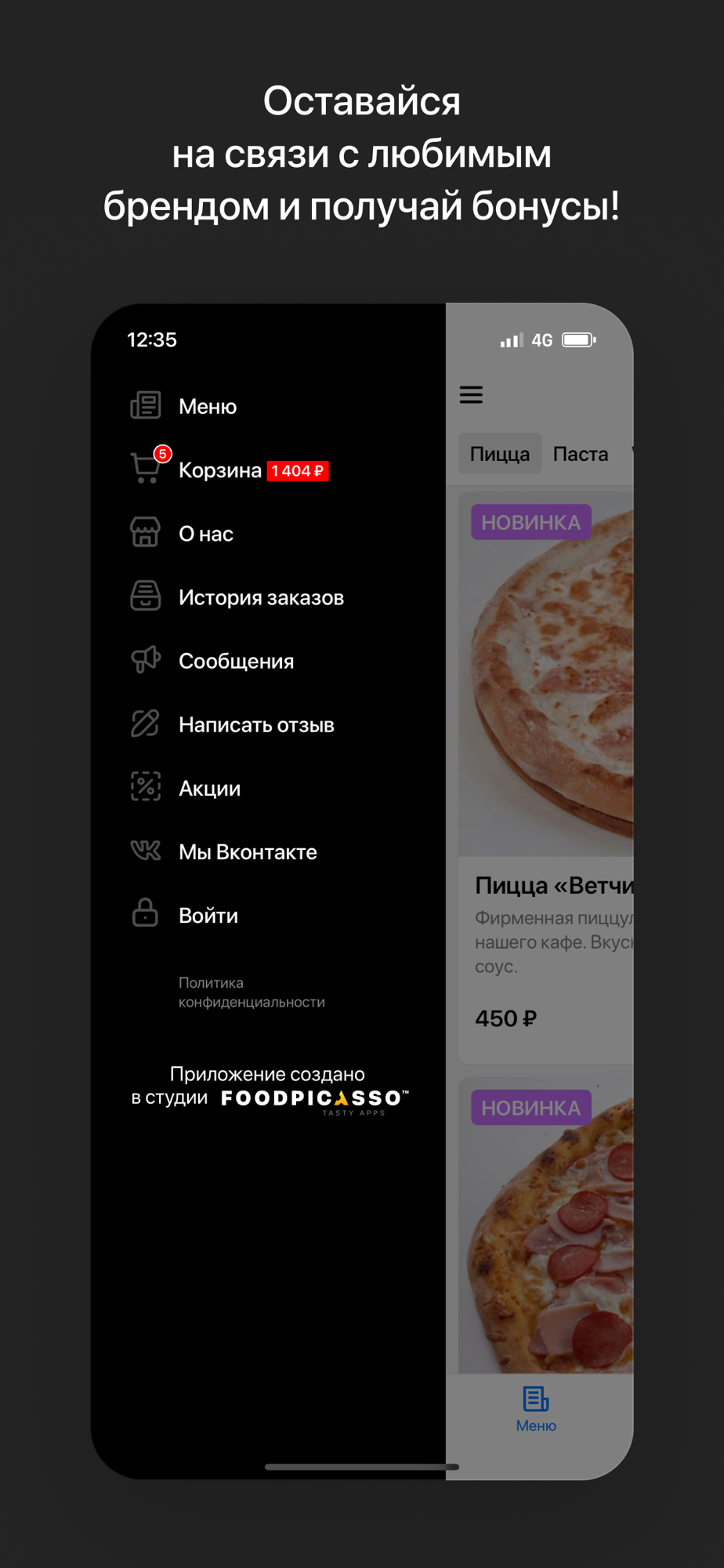Viewport: 724px width, 1568px height.
Task: Tap the bottom Меню tab bar item
Action: click(x=536, y=1410)
